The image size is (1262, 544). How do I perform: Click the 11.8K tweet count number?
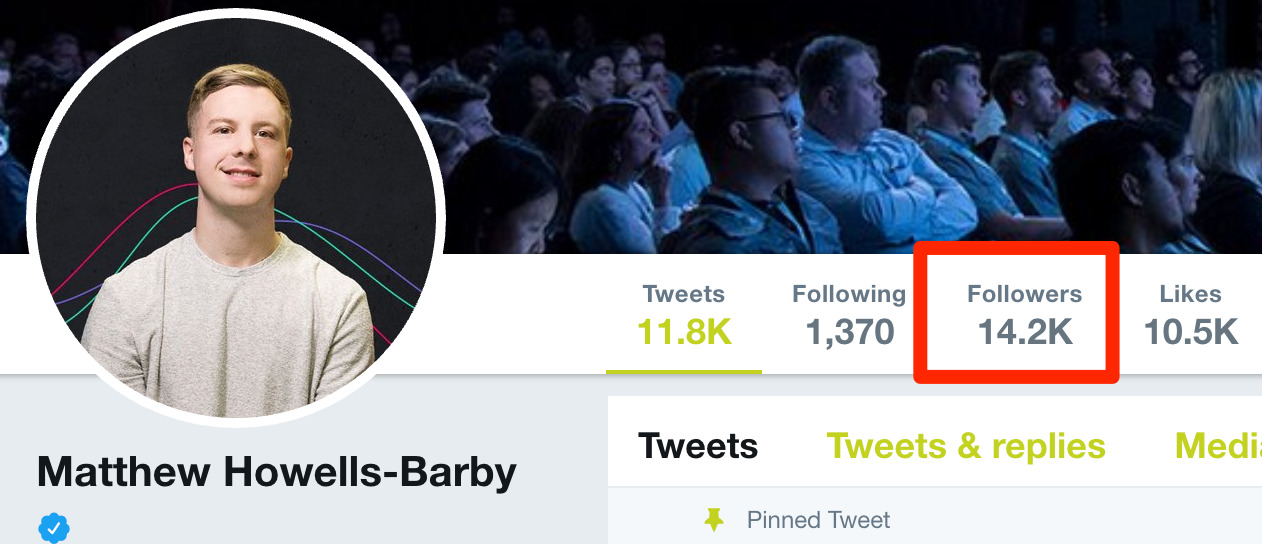(685, 332)
